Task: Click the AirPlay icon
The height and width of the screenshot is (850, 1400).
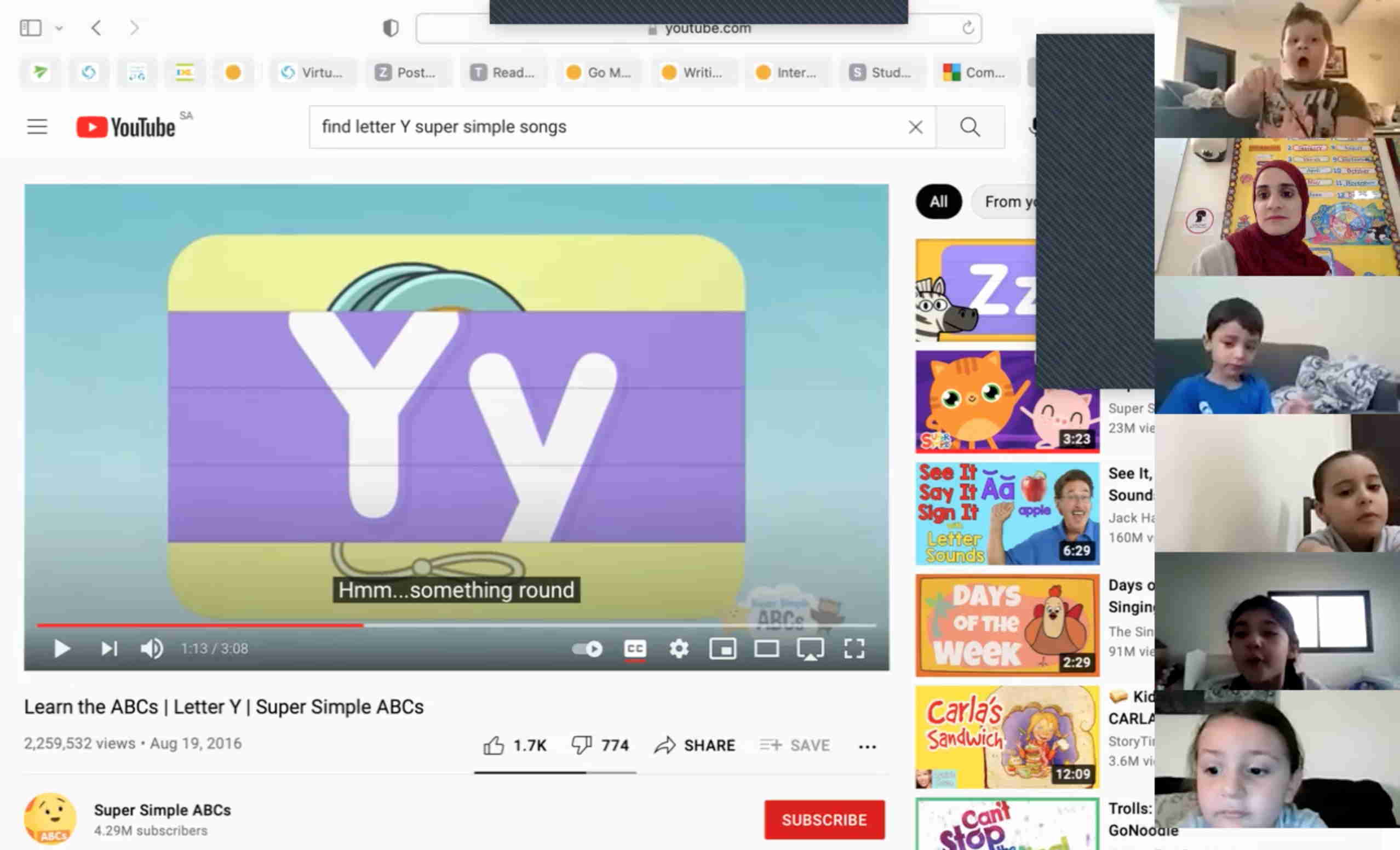Action: [x=810, y=649]
